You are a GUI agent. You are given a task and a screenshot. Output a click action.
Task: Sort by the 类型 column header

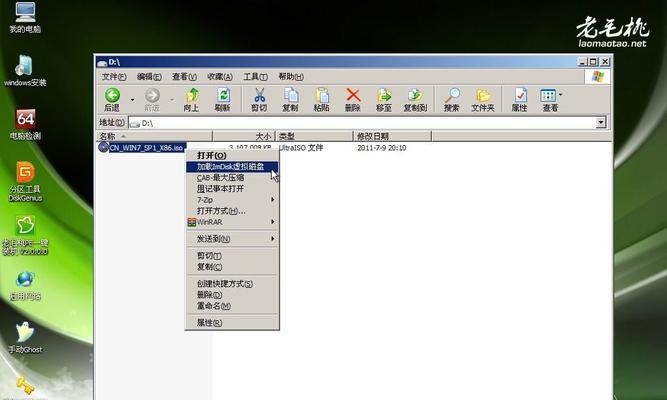tap(315, 136)
